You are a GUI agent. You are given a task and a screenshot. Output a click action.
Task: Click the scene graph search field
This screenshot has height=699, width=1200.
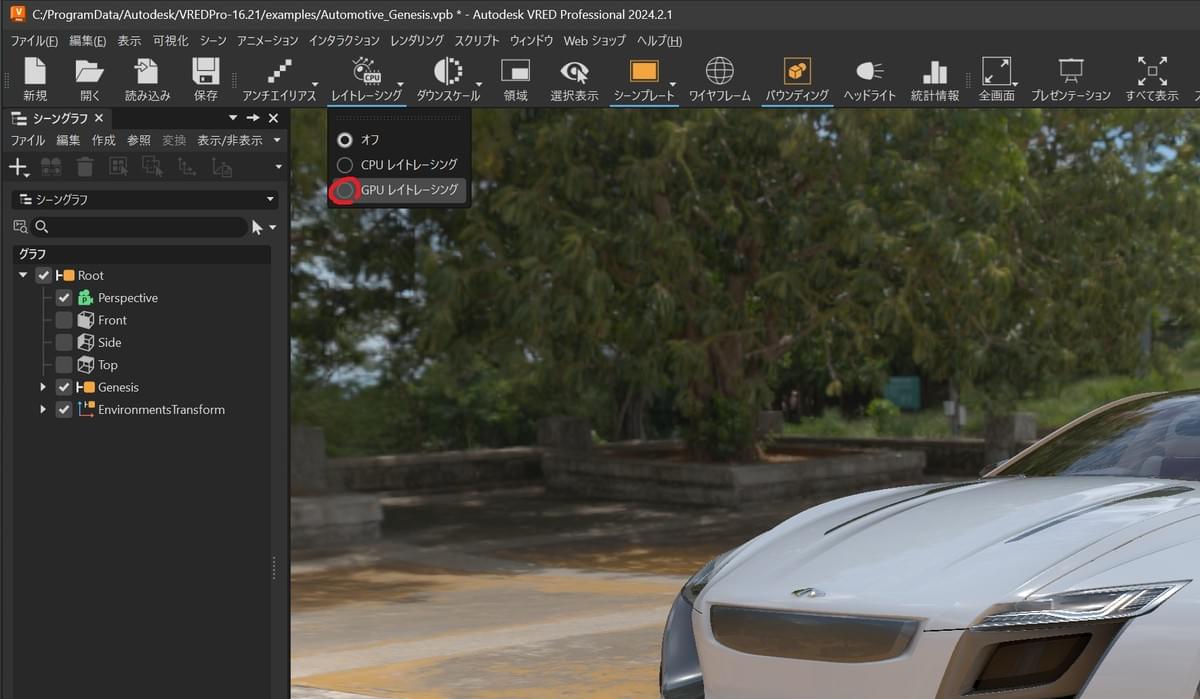click(145, 228)
